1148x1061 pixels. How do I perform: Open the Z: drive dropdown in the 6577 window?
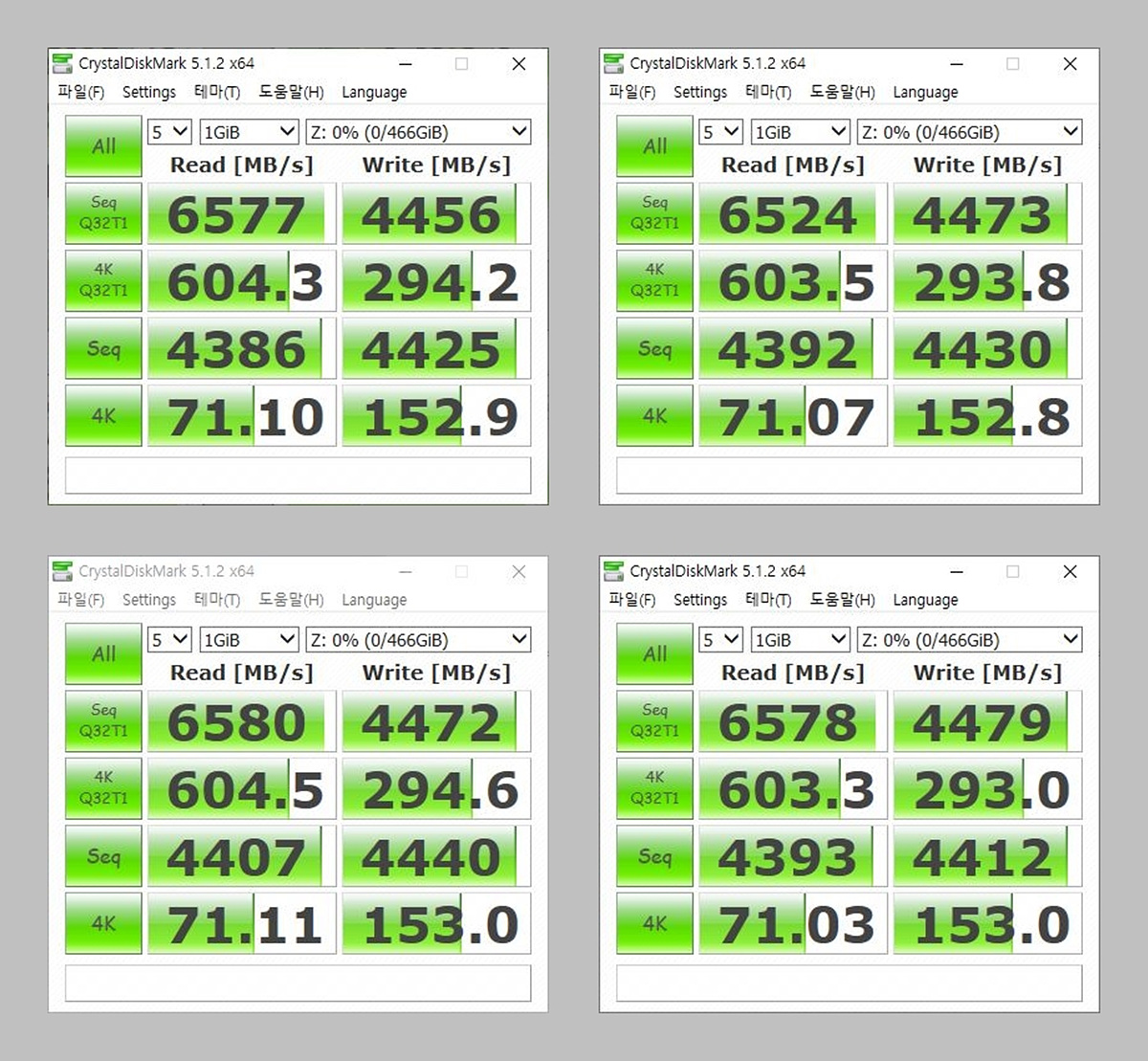tap(418, 132)
